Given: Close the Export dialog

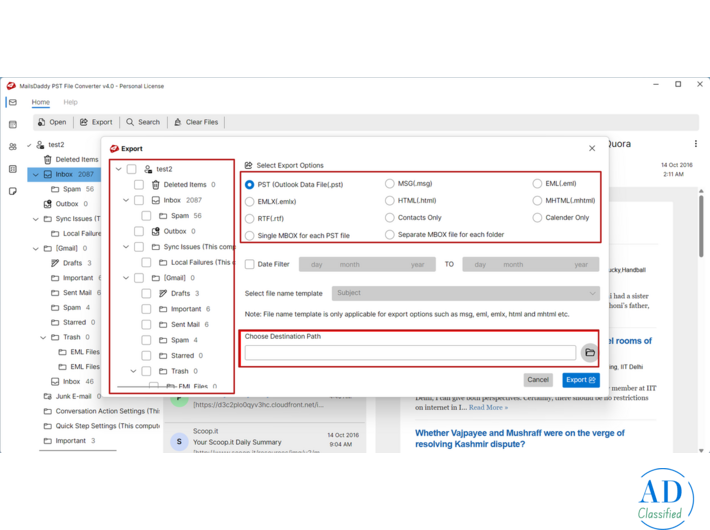Looking at the screenshot, I should point(592,149).
